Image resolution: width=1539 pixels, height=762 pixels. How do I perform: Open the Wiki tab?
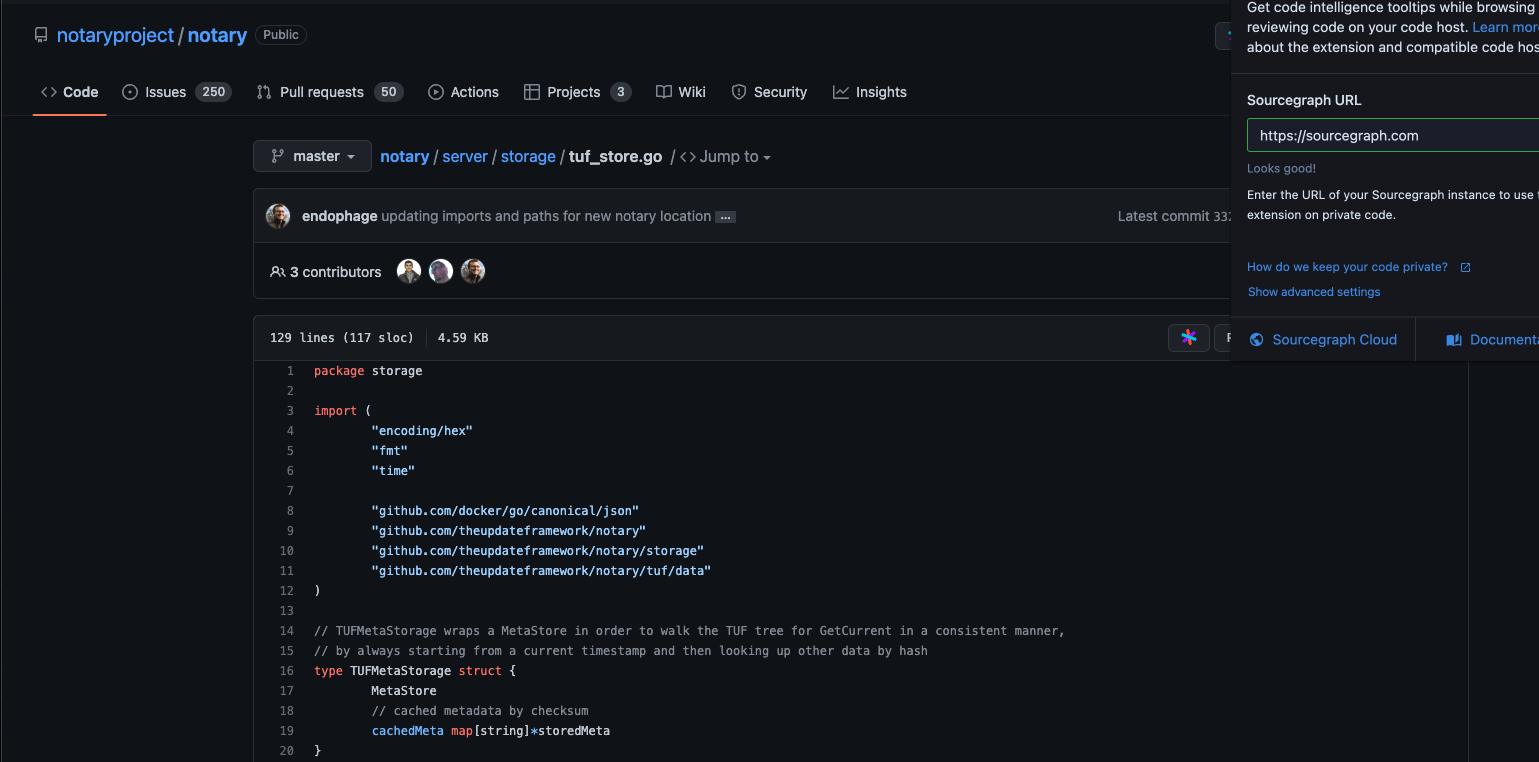click(681, 92)
